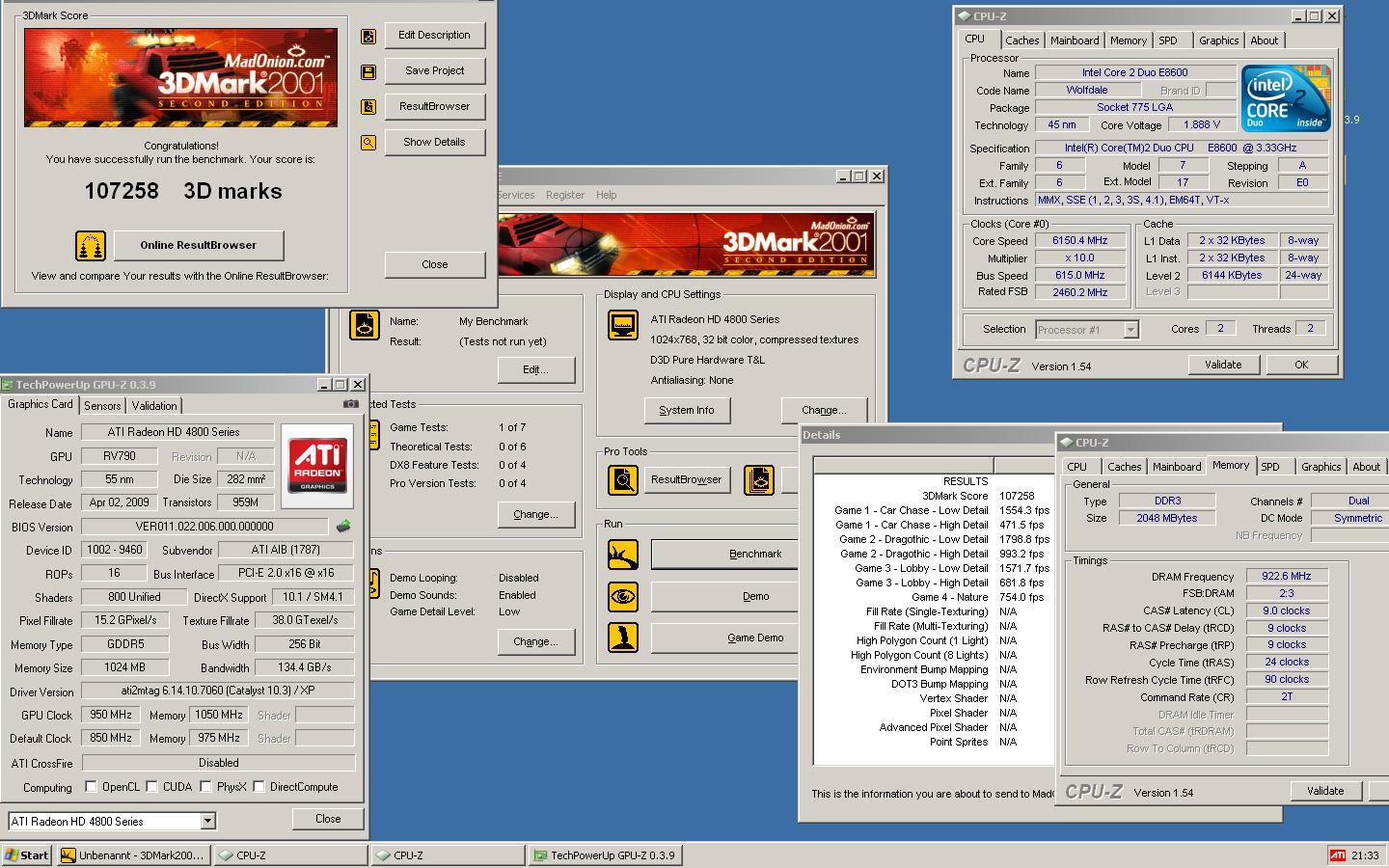Click OK in the top CPU-Z window

tap(1301, 365)
